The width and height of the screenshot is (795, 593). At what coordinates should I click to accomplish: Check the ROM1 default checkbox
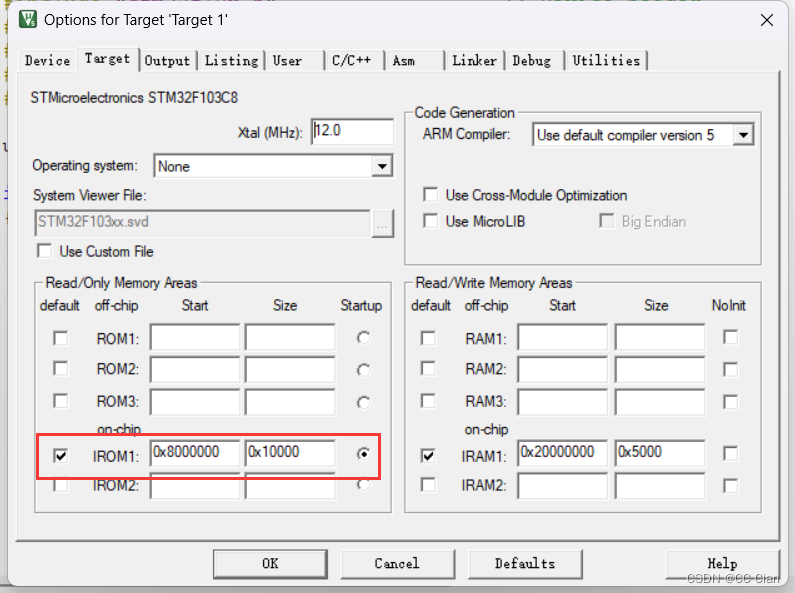60,338
